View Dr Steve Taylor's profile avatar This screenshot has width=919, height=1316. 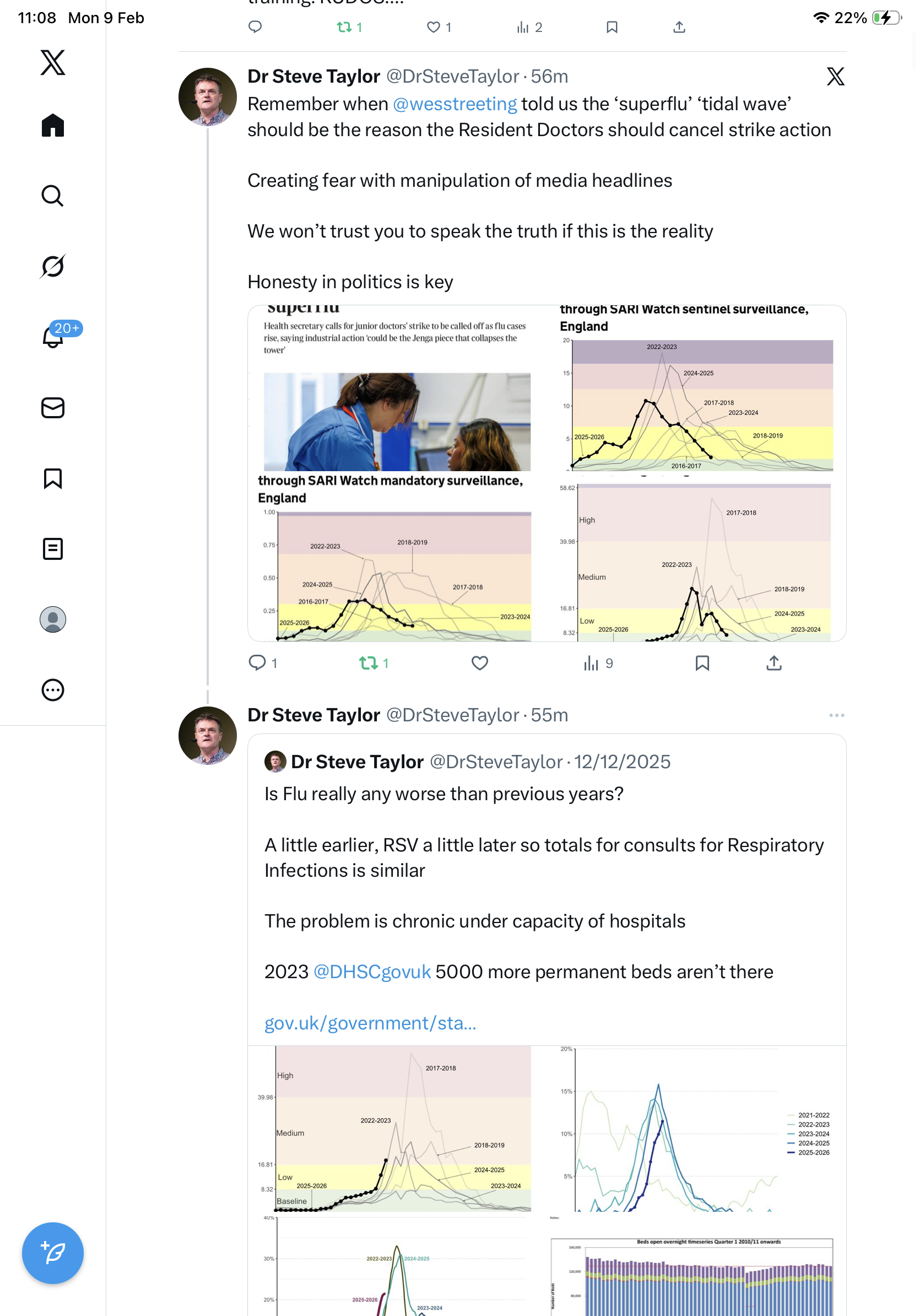tap(207, 97)
